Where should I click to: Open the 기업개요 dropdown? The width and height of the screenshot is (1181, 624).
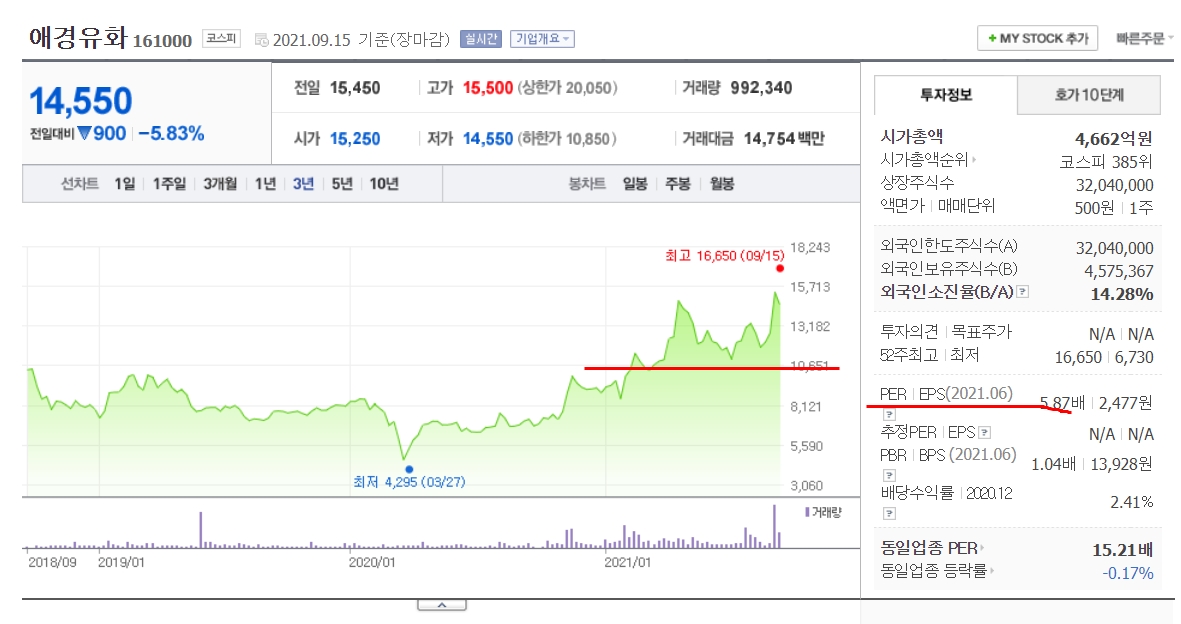[542, 38]
